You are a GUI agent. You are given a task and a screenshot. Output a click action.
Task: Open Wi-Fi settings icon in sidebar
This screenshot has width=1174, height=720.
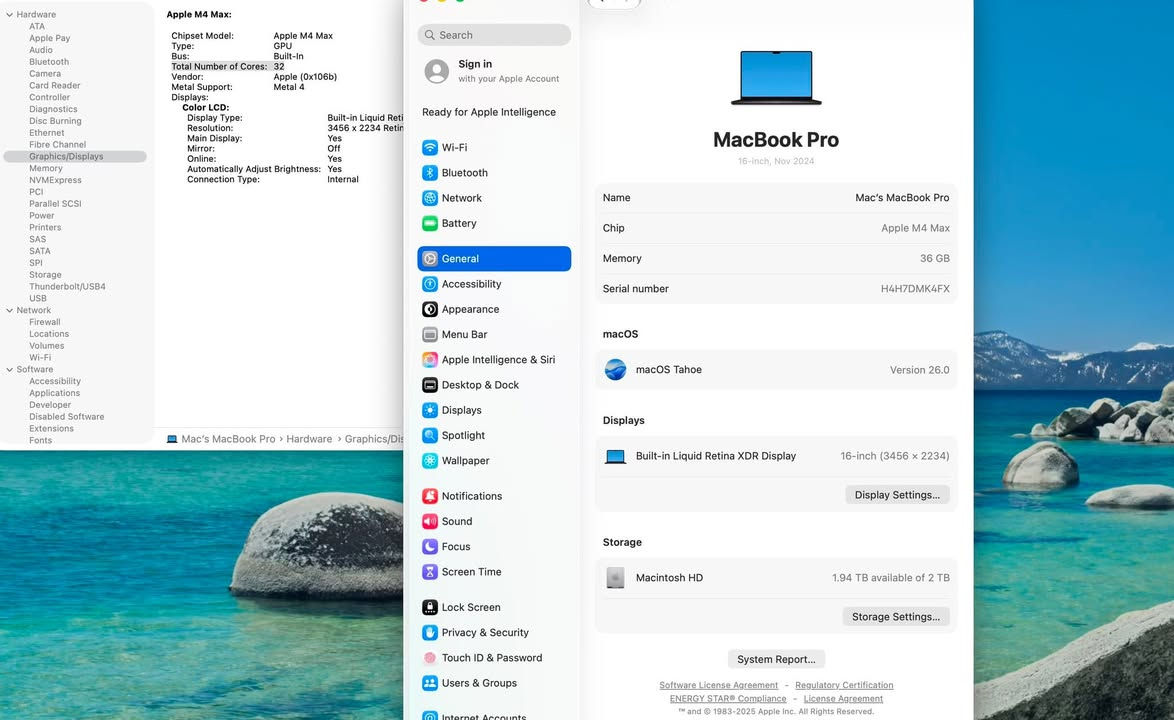(x=430, y=147)
